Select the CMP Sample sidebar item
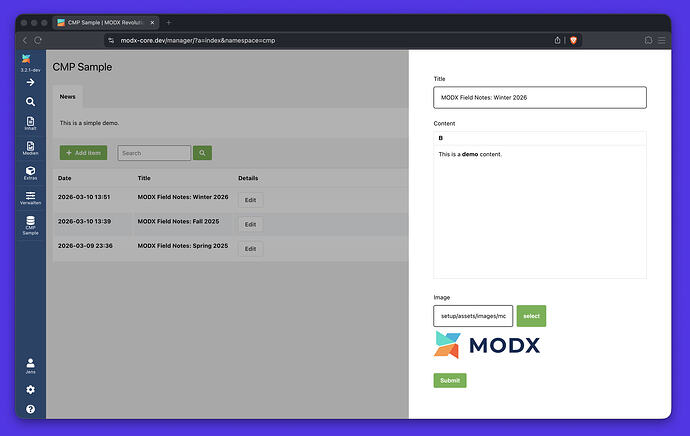 pos(30,224)
